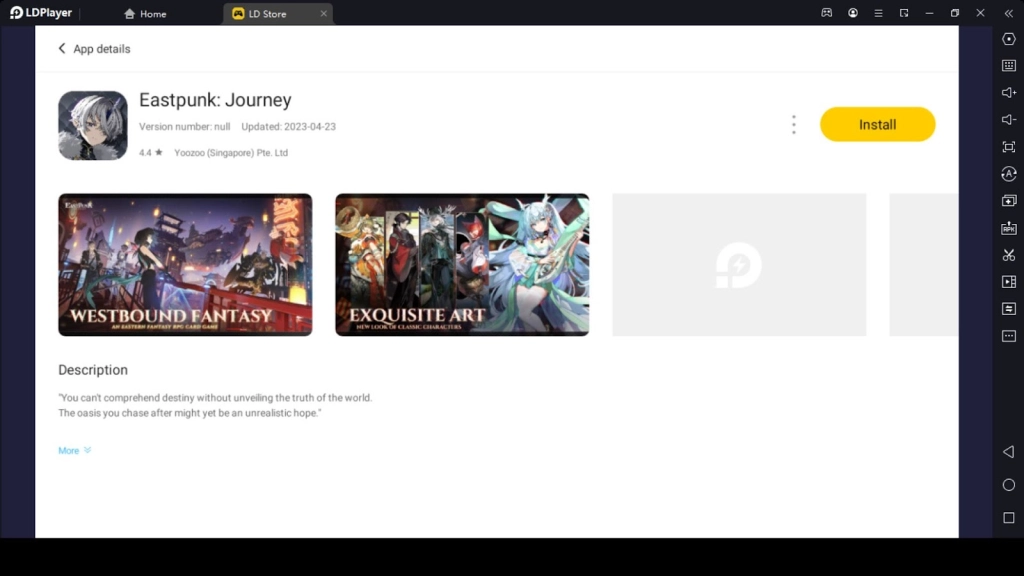Viewport: 1024px width, 576px height.
Task: Open the Westbound Fantasy screenshot thumbnail
Action: tap(185, 264)
